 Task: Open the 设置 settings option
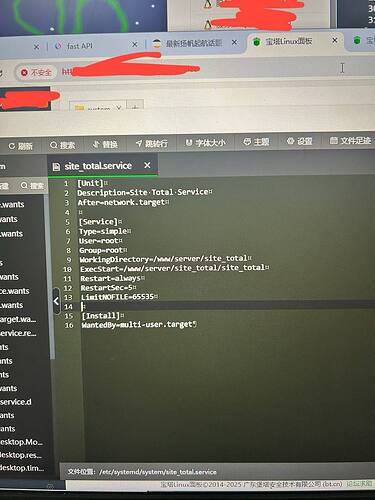pyautogui.click(x=299, y=141)
